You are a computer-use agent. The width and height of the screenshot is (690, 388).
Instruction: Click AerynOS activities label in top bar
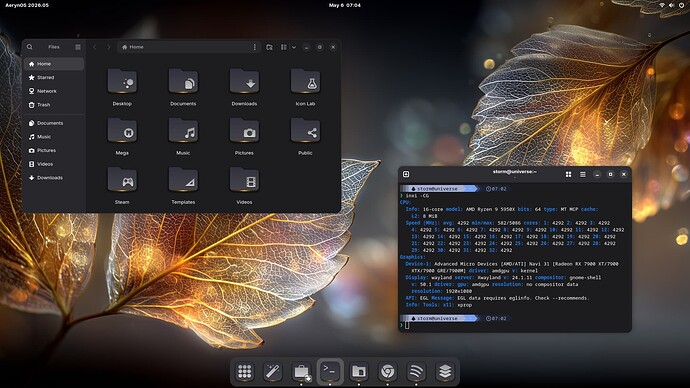(27, 5)
